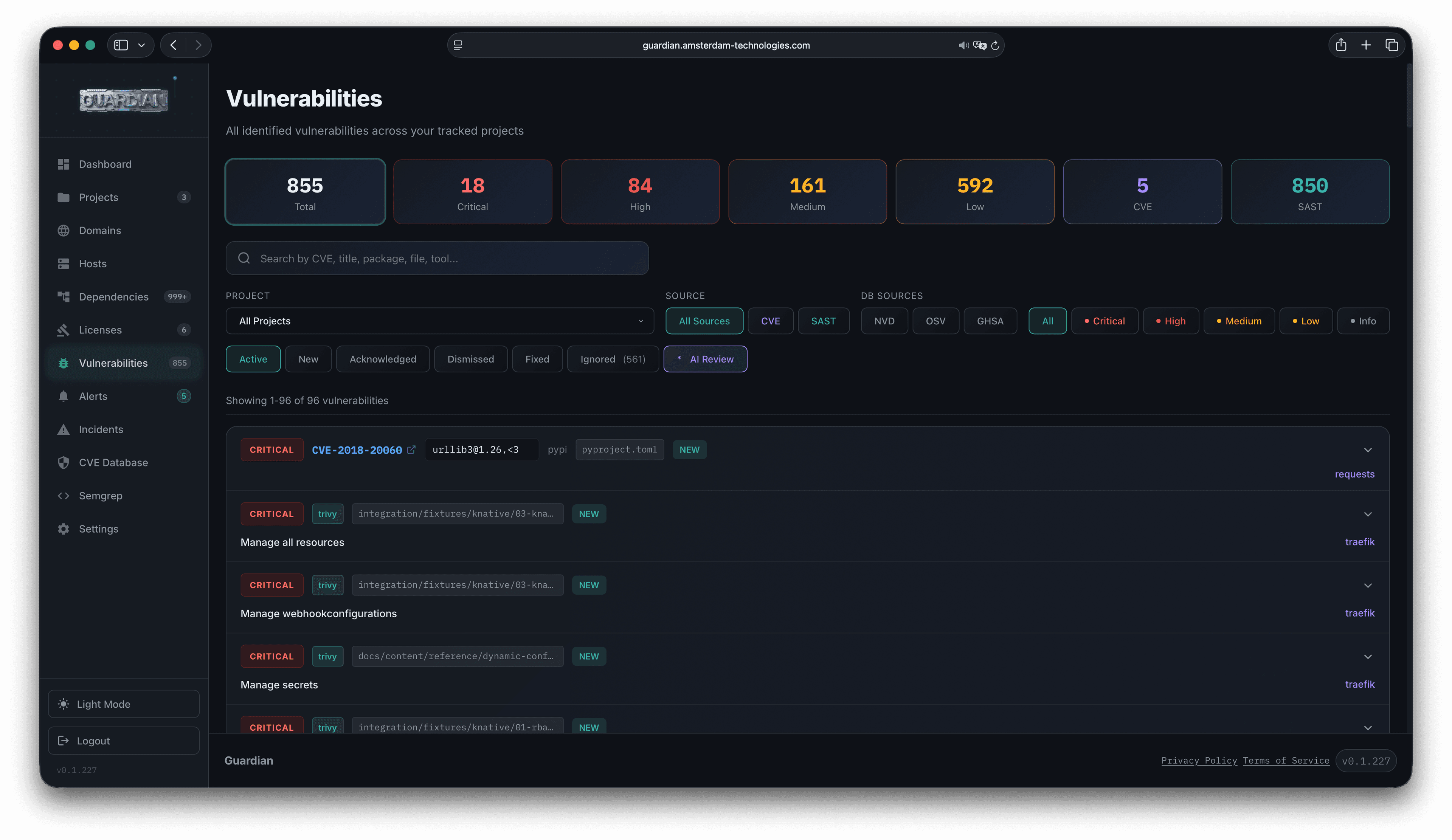Click the browser share icon

(1340, 45)
